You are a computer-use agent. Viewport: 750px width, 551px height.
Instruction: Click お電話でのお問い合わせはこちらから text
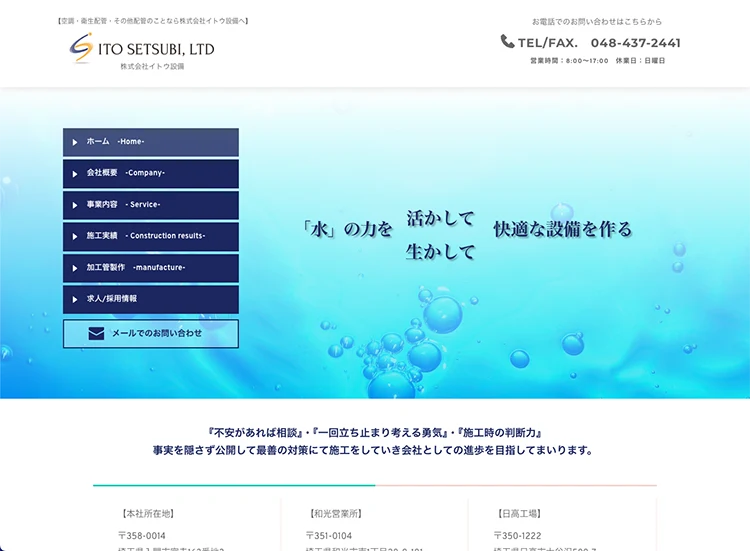coord(597,22)
